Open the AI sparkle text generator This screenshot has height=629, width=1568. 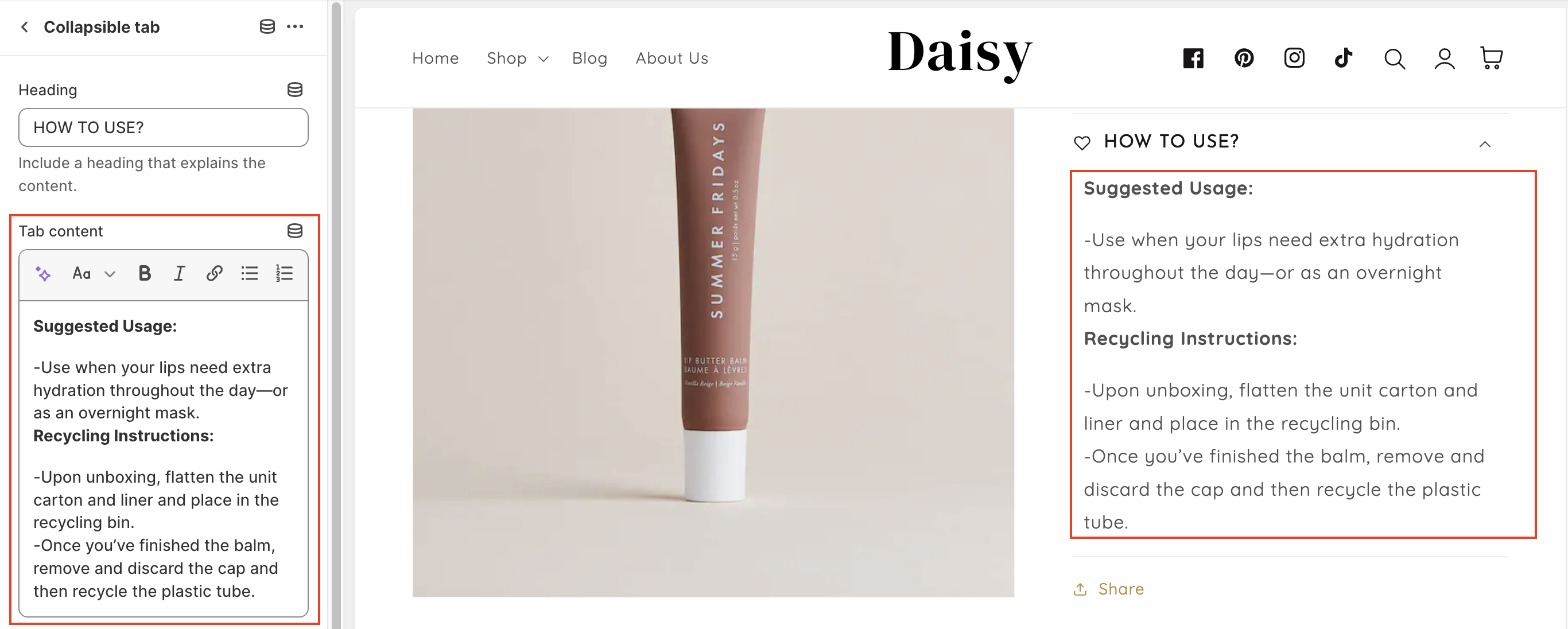point(42,273)
